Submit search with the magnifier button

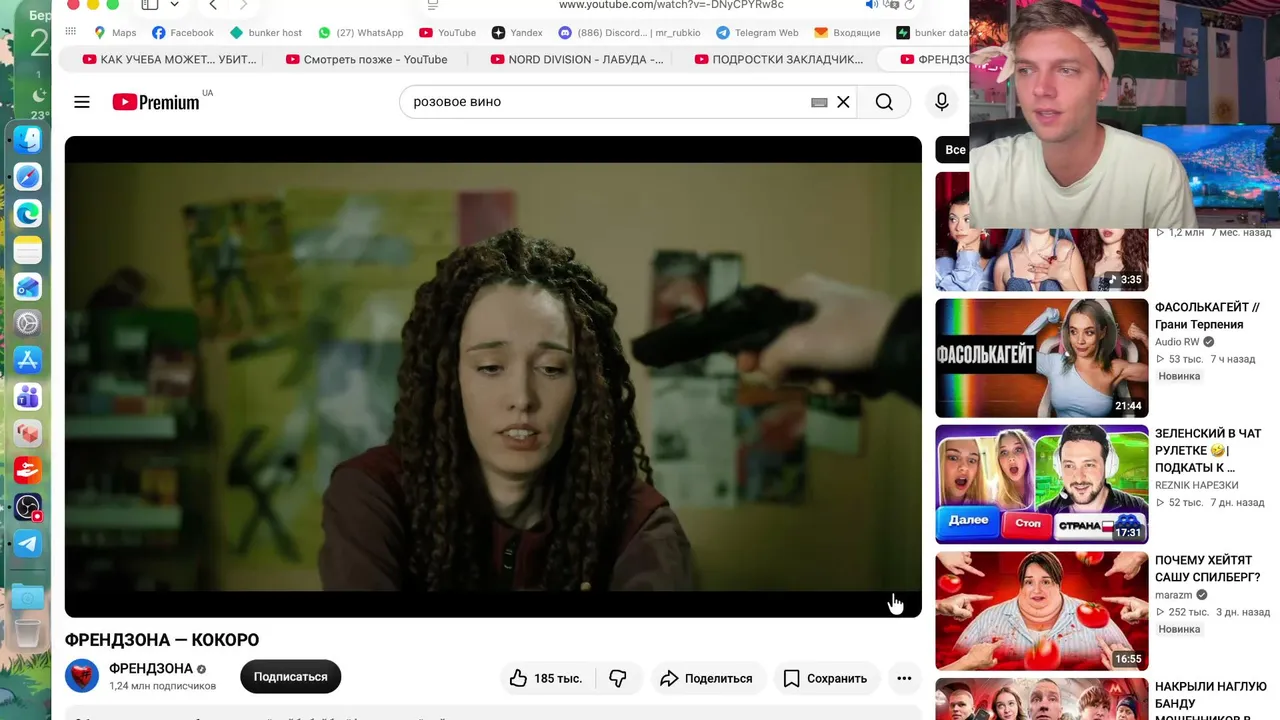(884, 102)
